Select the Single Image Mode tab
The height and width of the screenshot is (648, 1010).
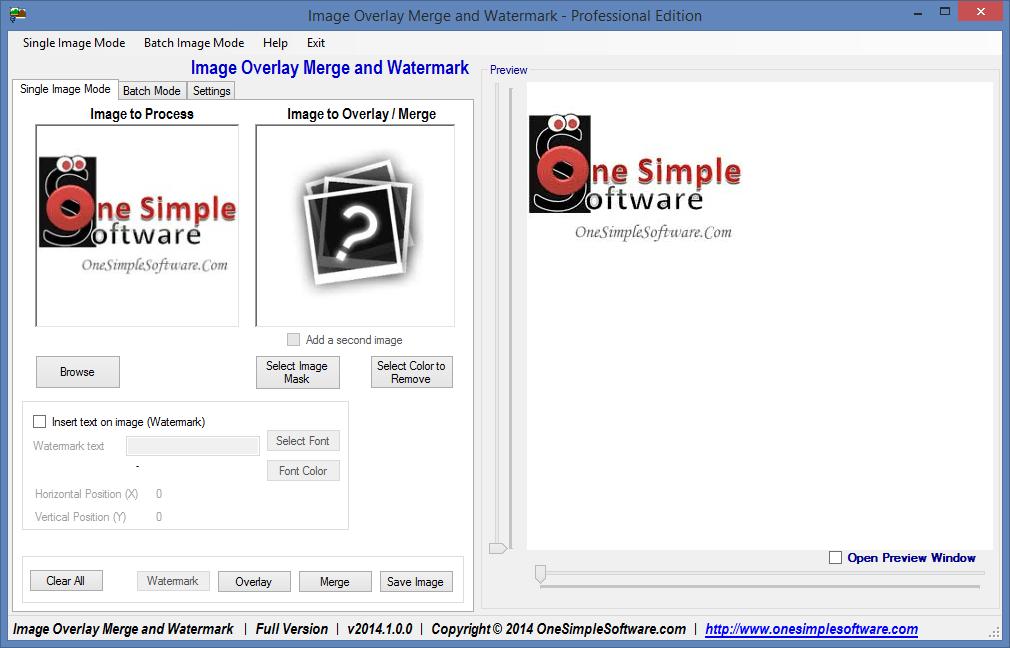coord(65,89)
